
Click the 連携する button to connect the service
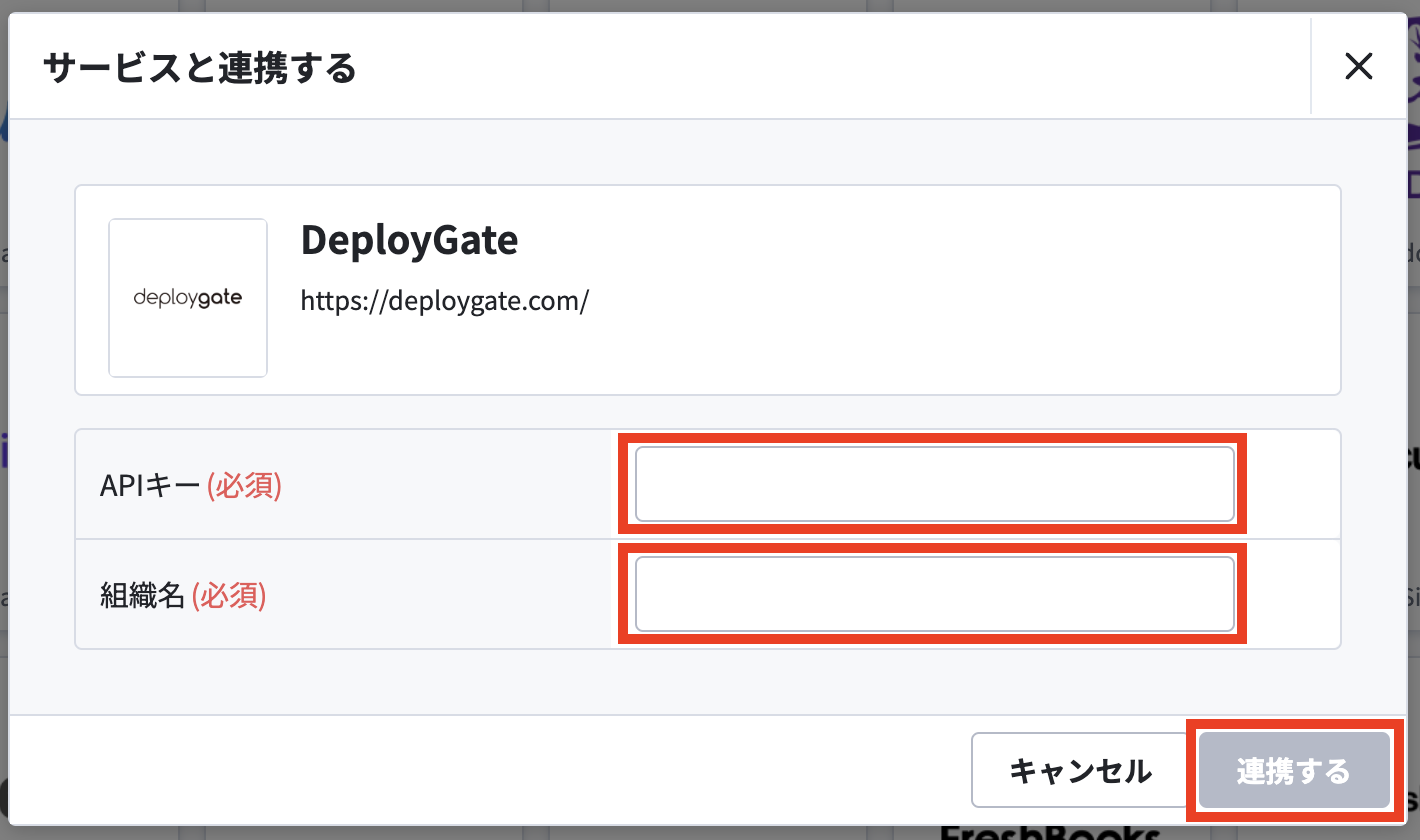[1293, 770]
